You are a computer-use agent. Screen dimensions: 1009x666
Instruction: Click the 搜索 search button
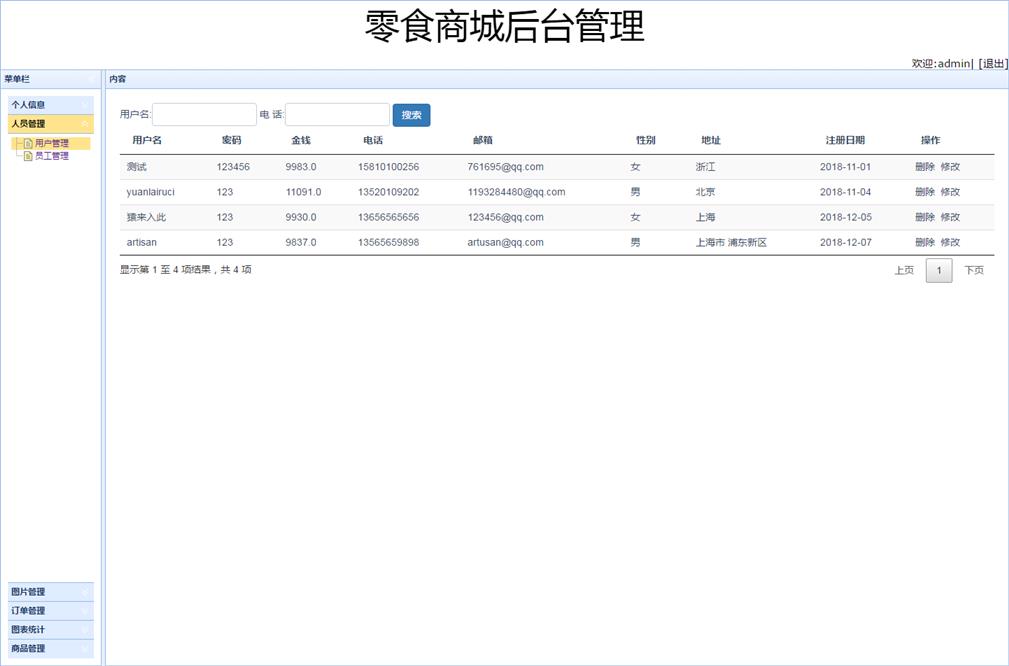[411, 115]
